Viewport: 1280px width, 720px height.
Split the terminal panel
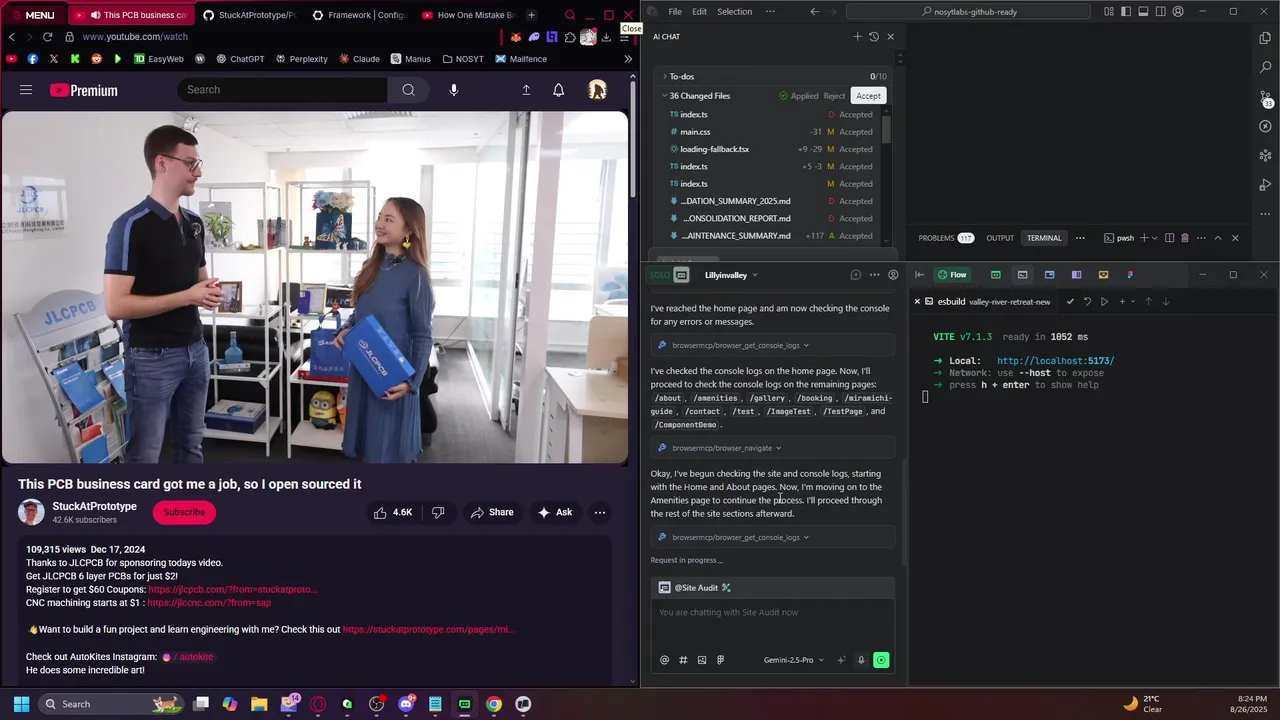point(1168,238)
